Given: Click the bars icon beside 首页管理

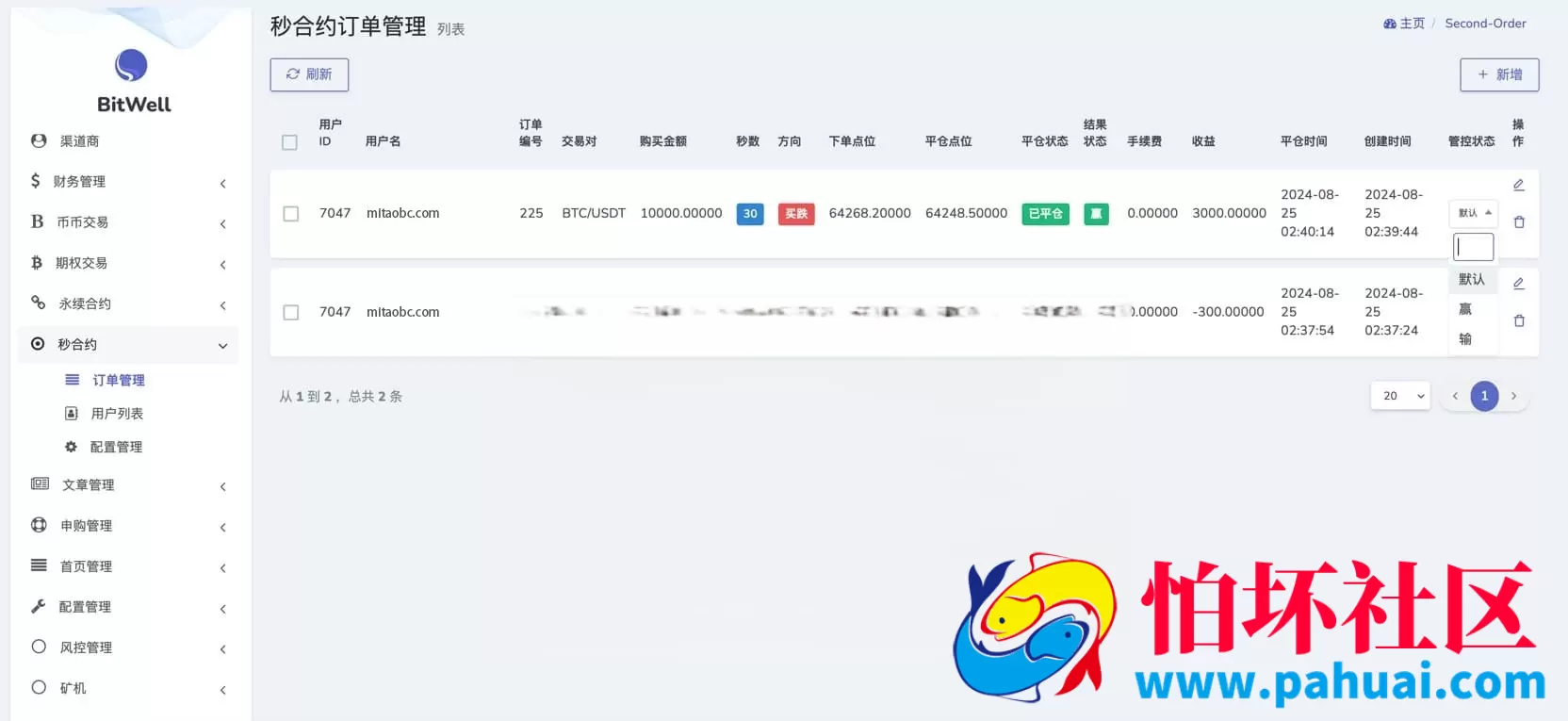Looking at the screenshot, I should pyautogui.click(x=39, y=565).
